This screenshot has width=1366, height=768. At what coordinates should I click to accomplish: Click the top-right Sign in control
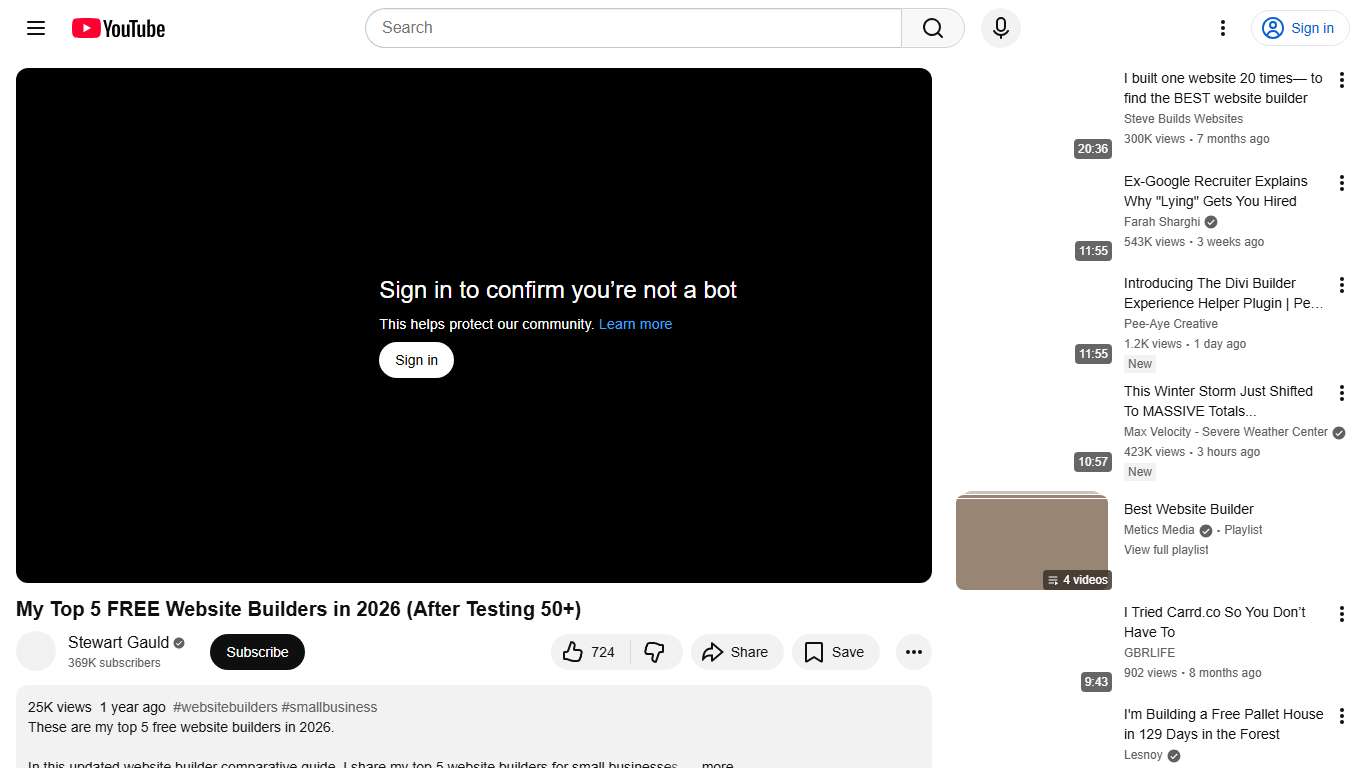1299,28
